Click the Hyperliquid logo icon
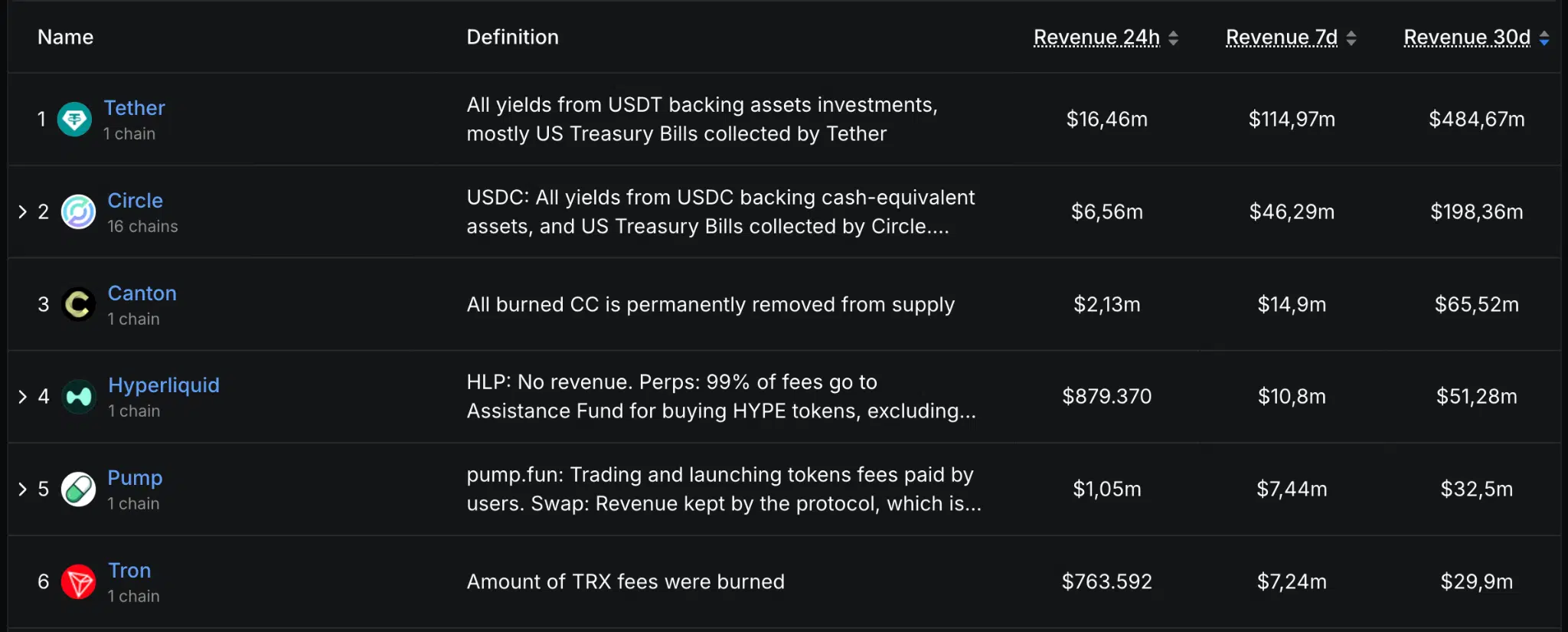1568x632 pixels. tap(79, 397)
